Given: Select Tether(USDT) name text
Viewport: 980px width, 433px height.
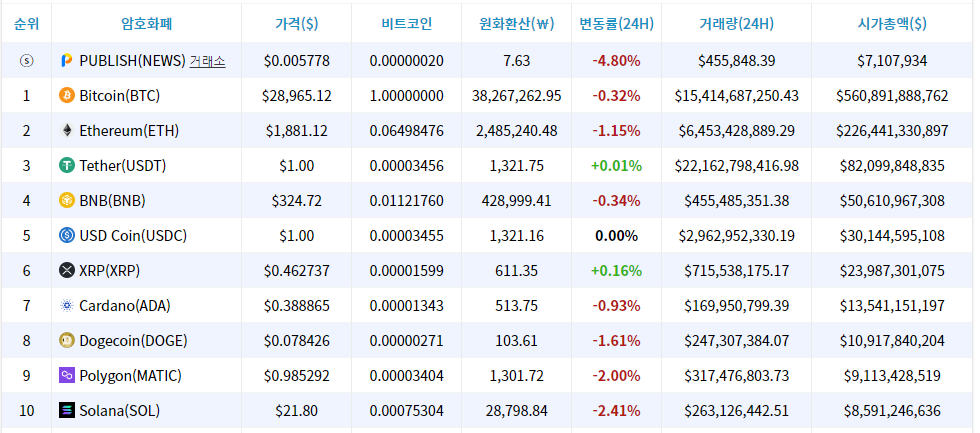Looking at the screenshot, I should coord(122,166).
